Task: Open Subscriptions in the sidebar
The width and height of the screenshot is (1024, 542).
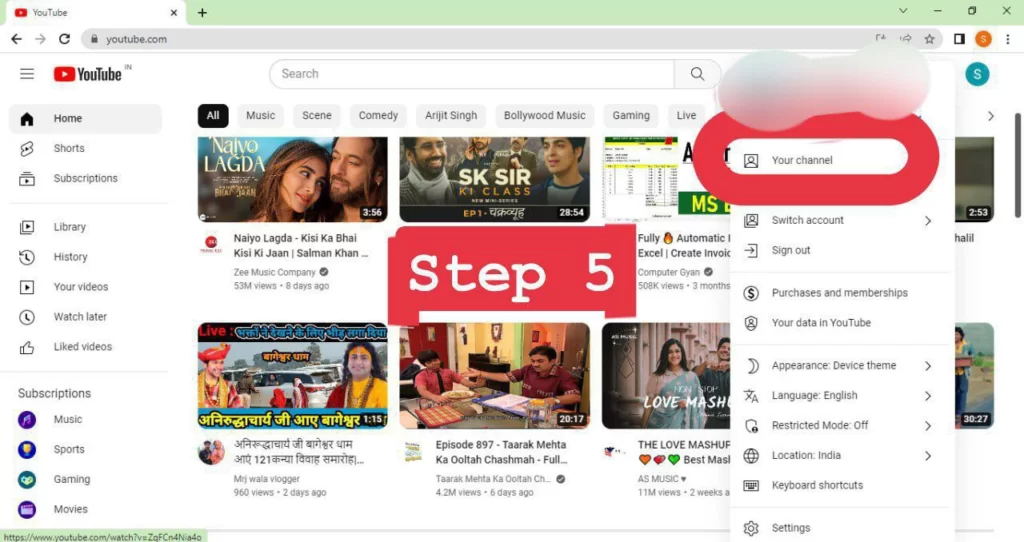Action: point(86,178)
